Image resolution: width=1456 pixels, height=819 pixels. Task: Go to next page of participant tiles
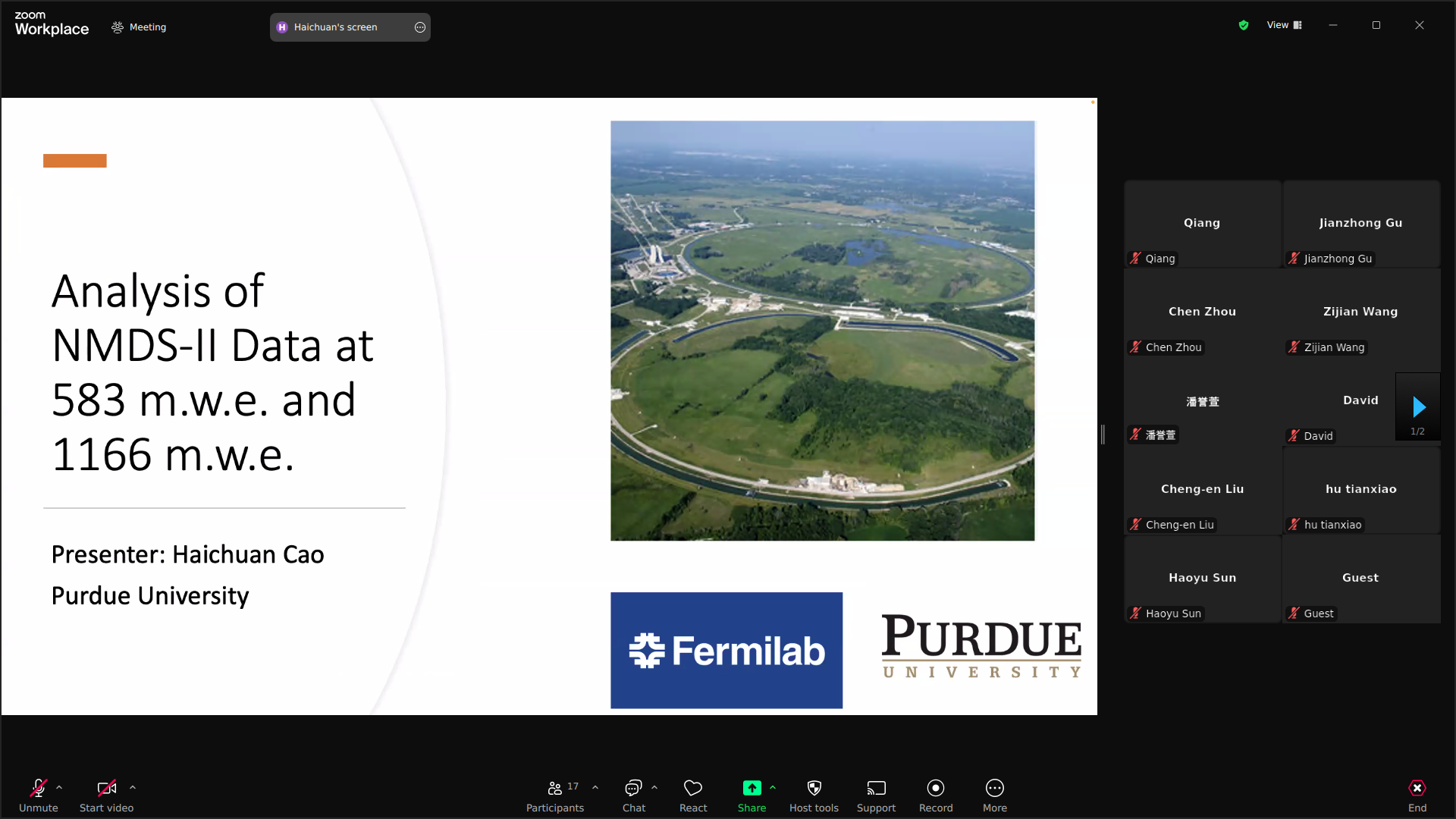pyautogui.click(x=1419, y=407)
